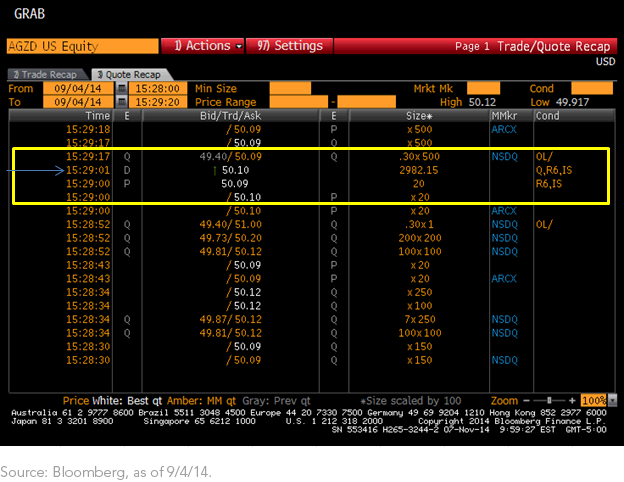Switch to the Quote Recap tab
Screen dimensions: 624x482
coord(131,74)
